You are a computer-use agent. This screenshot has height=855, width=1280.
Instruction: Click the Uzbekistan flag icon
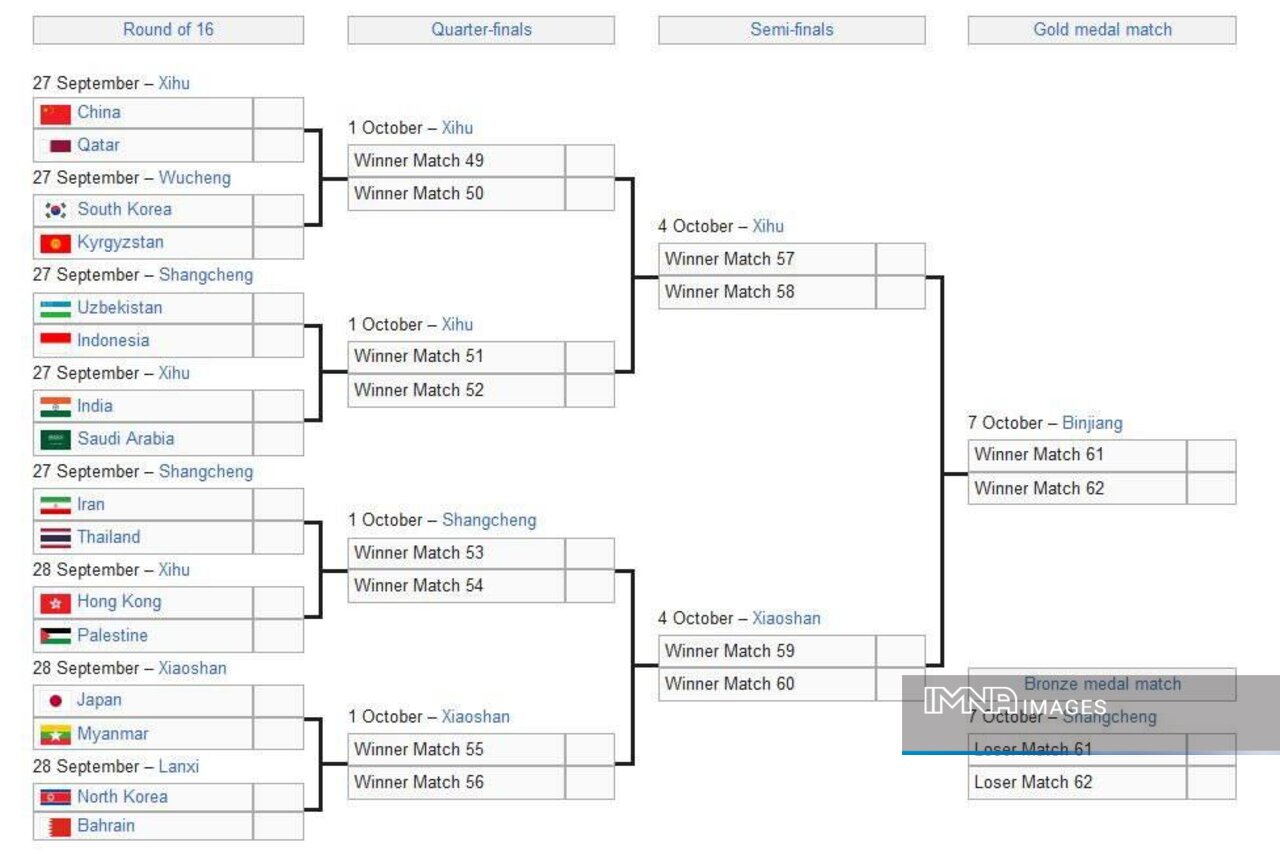click(x=55, y=308)
